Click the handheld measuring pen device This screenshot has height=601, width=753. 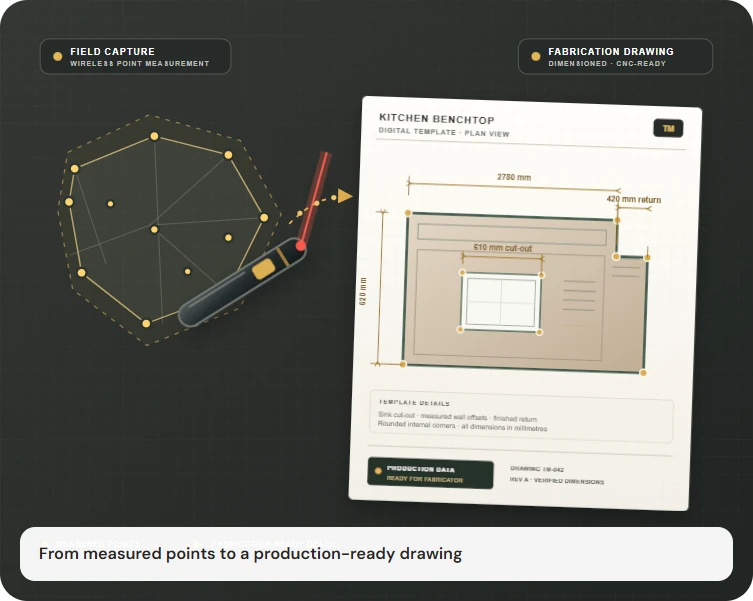(x=242, y=282)
